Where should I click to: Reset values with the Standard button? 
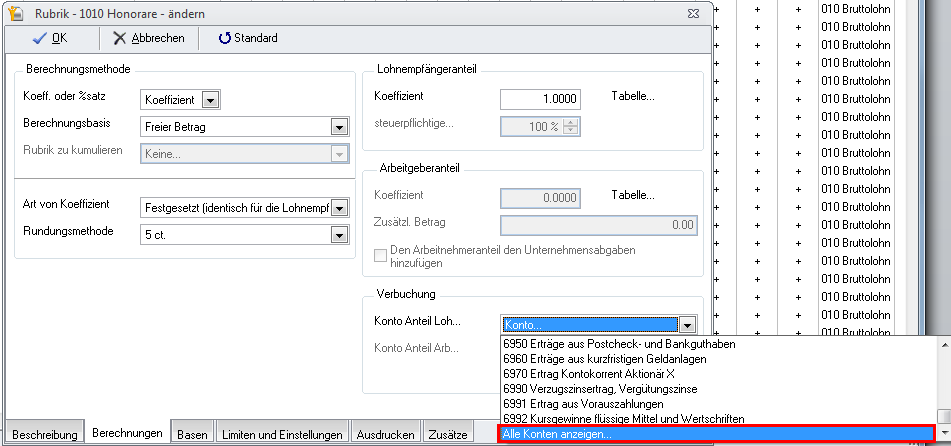coord(247,38)
